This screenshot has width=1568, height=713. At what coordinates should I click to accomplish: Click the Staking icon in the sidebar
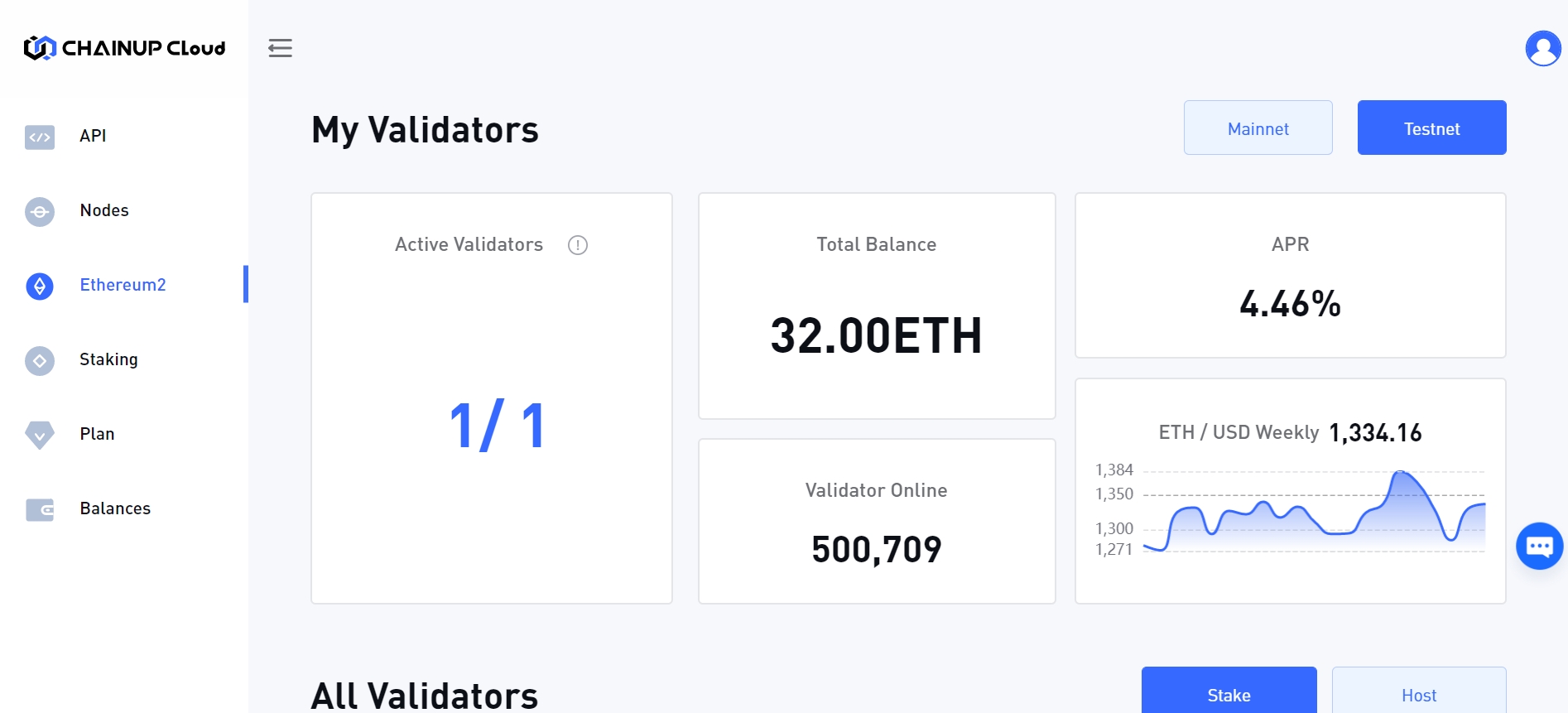tap(40, 360)
